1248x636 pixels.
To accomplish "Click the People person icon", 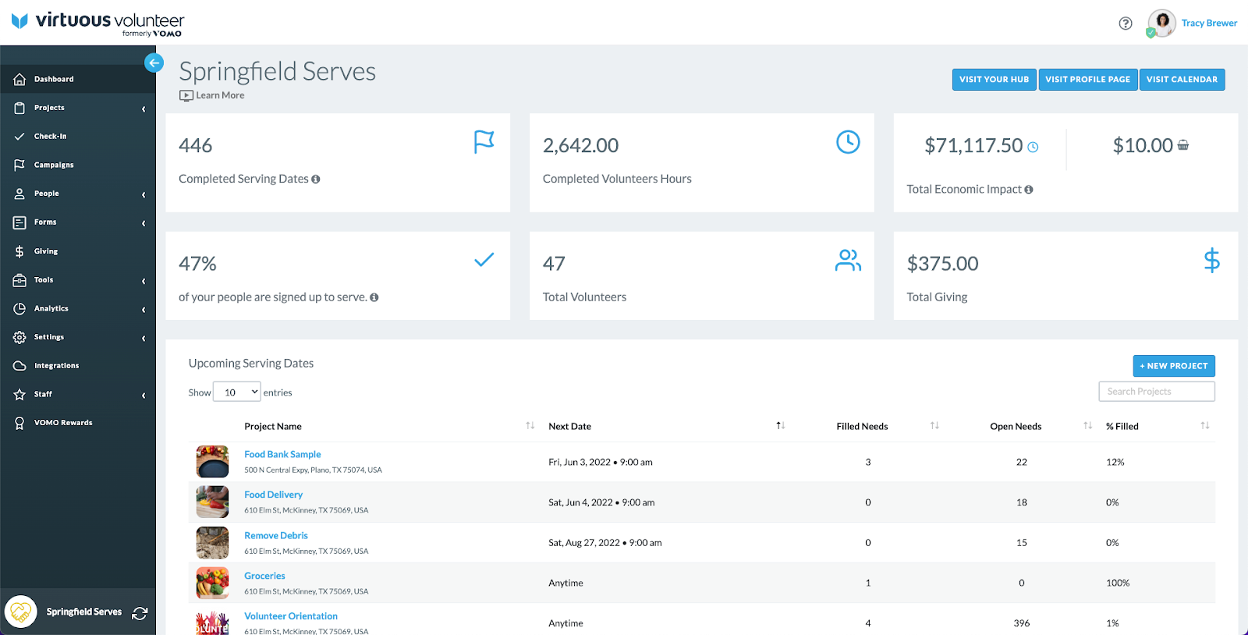I will pyautogui.click(x=19, y=194).
